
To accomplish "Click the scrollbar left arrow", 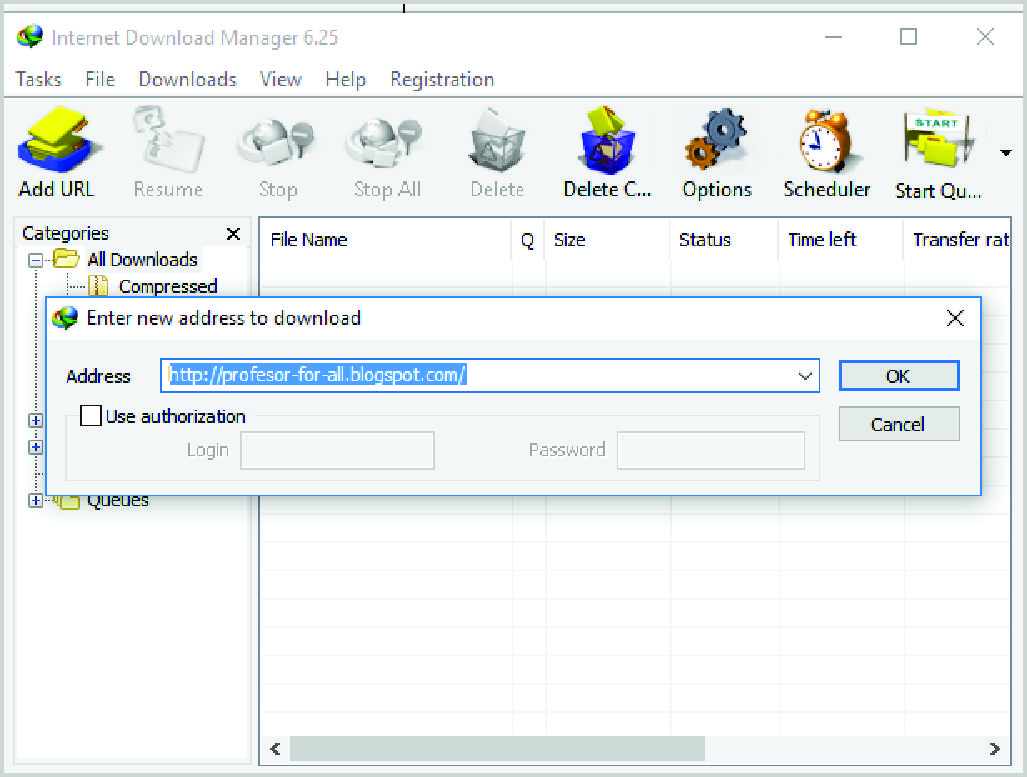I will tap(275, 748).
